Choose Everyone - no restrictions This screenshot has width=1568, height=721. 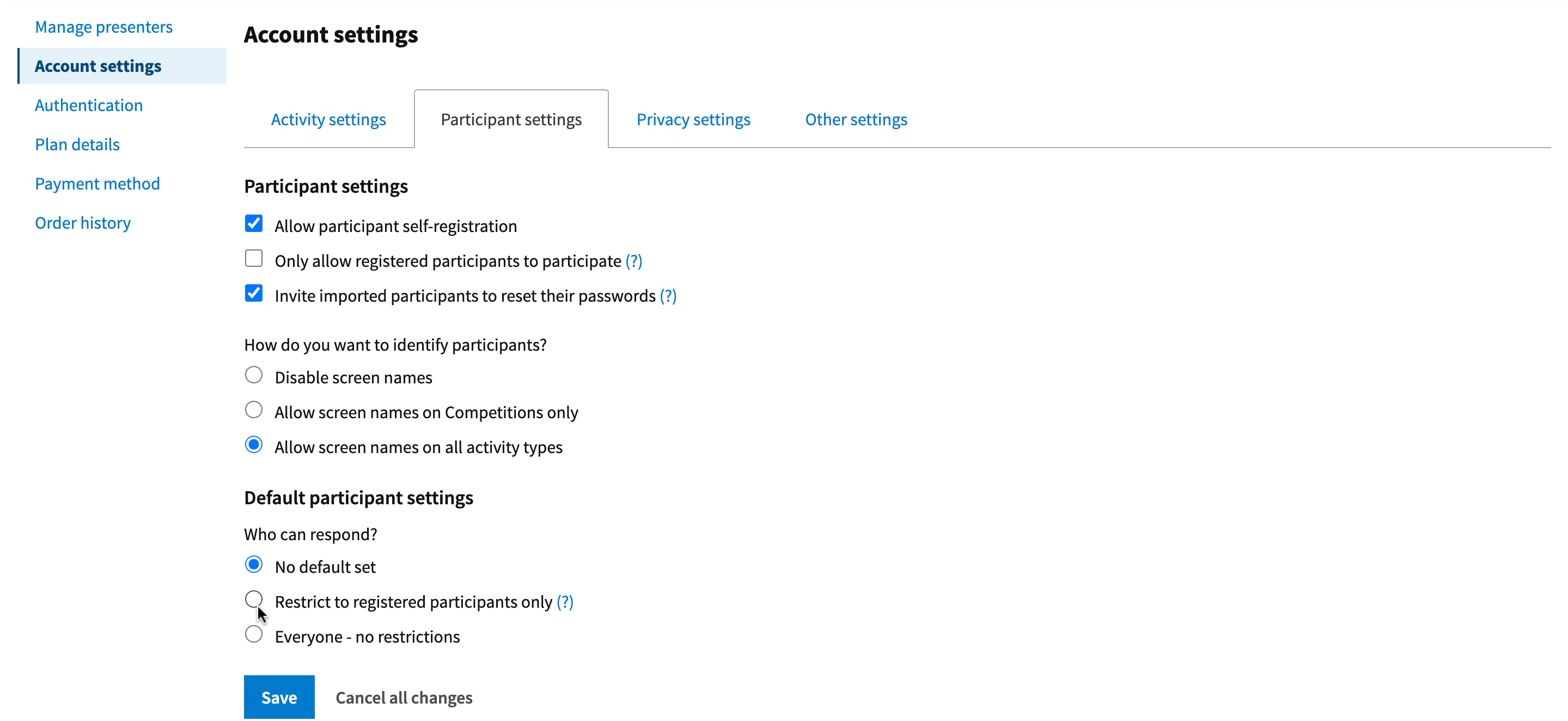pyautogui.click(x=254, y=634)
